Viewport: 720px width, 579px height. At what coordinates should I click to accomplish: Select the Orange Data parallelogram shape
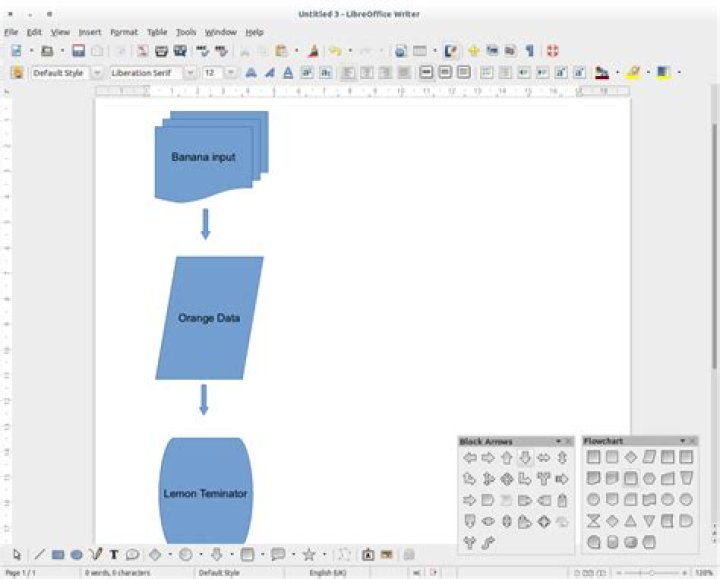[209, 318]
